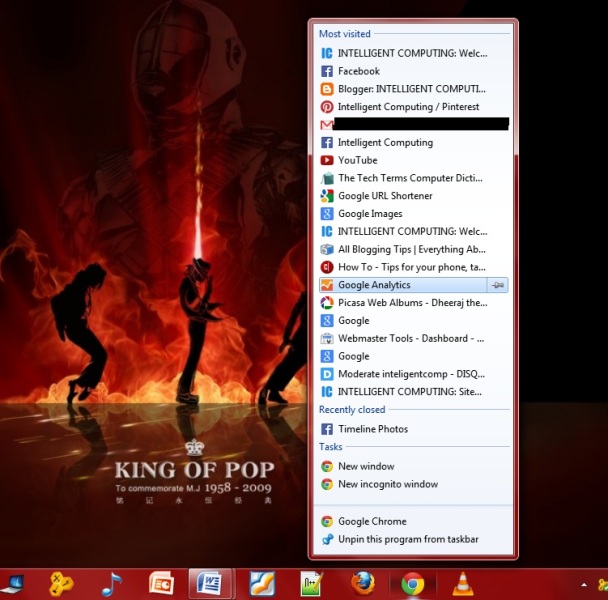Viewport: 608px width, 600px height.
Task: Open the Facebook entry in Most visited
Action: click(414, 71)
